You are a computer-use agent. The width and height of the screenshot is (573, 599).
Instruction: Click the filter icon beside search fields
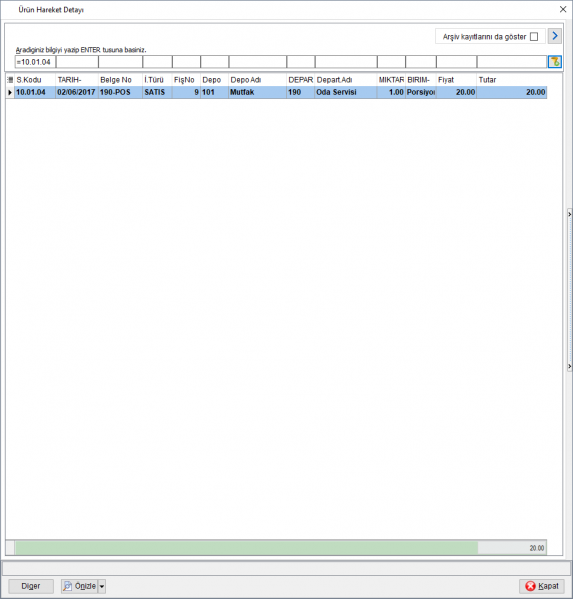[555, 62]
